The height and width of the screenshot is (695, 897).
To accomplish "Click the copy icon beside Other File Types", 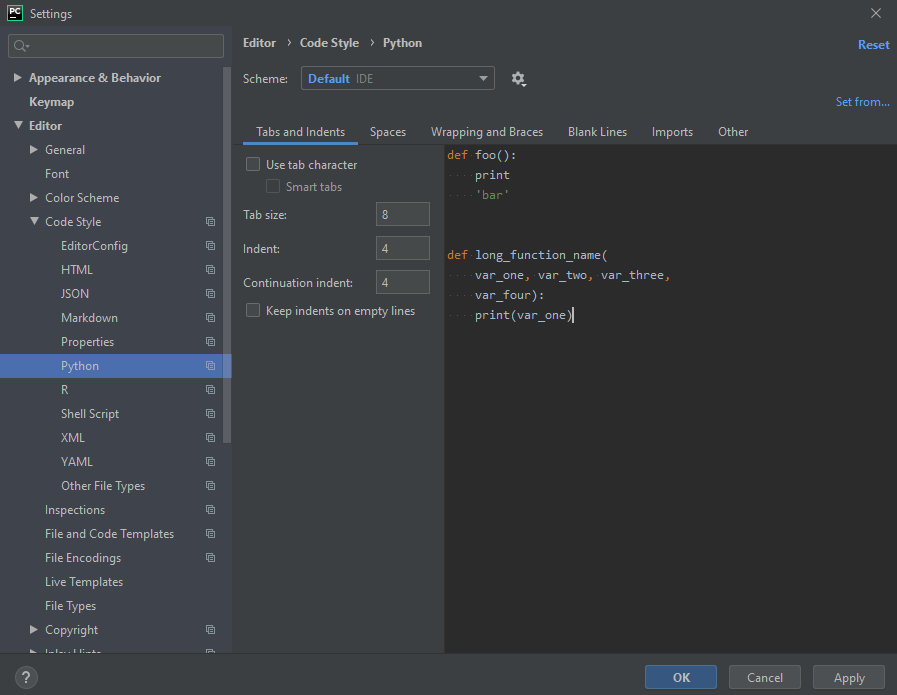I will pos(211,486).
